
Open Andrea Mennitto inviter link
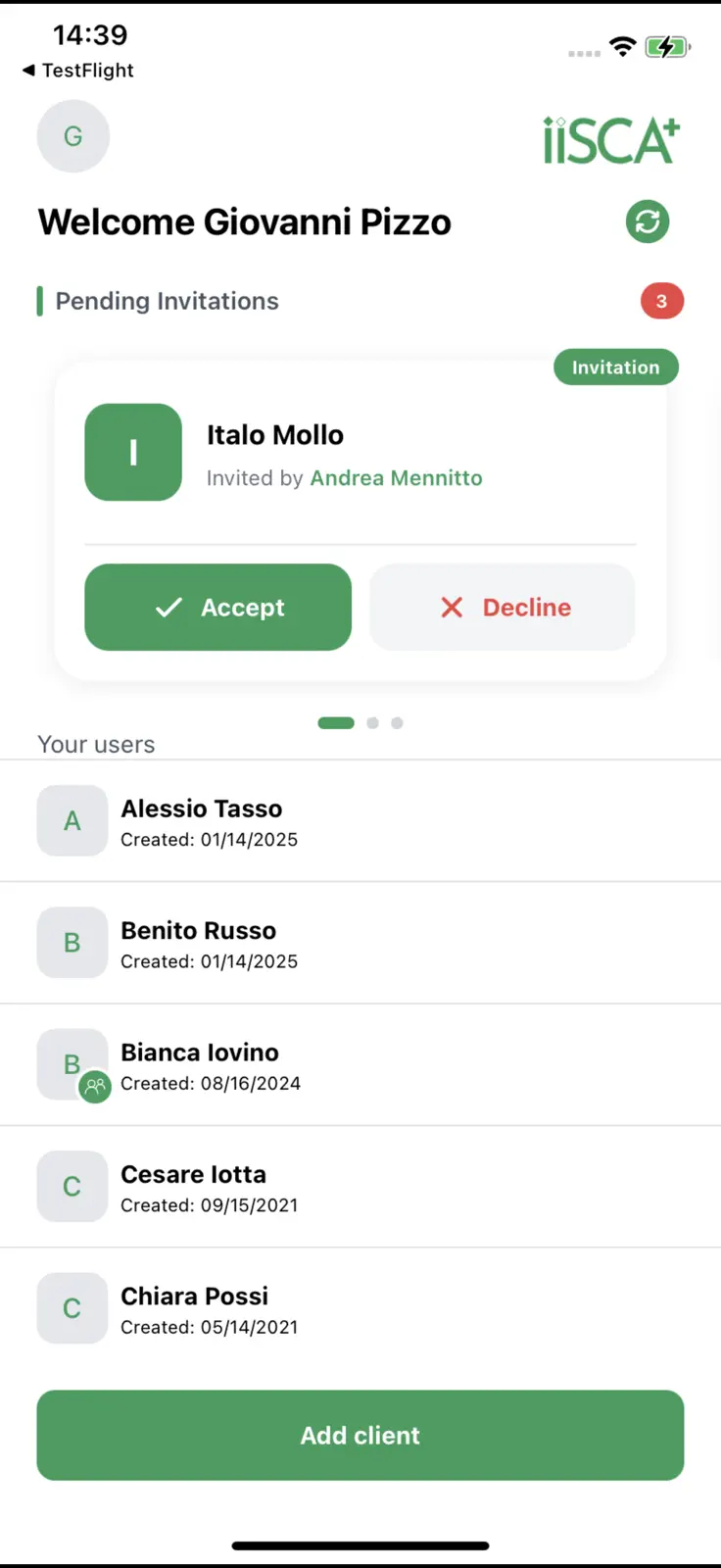(x=397, y=478)
